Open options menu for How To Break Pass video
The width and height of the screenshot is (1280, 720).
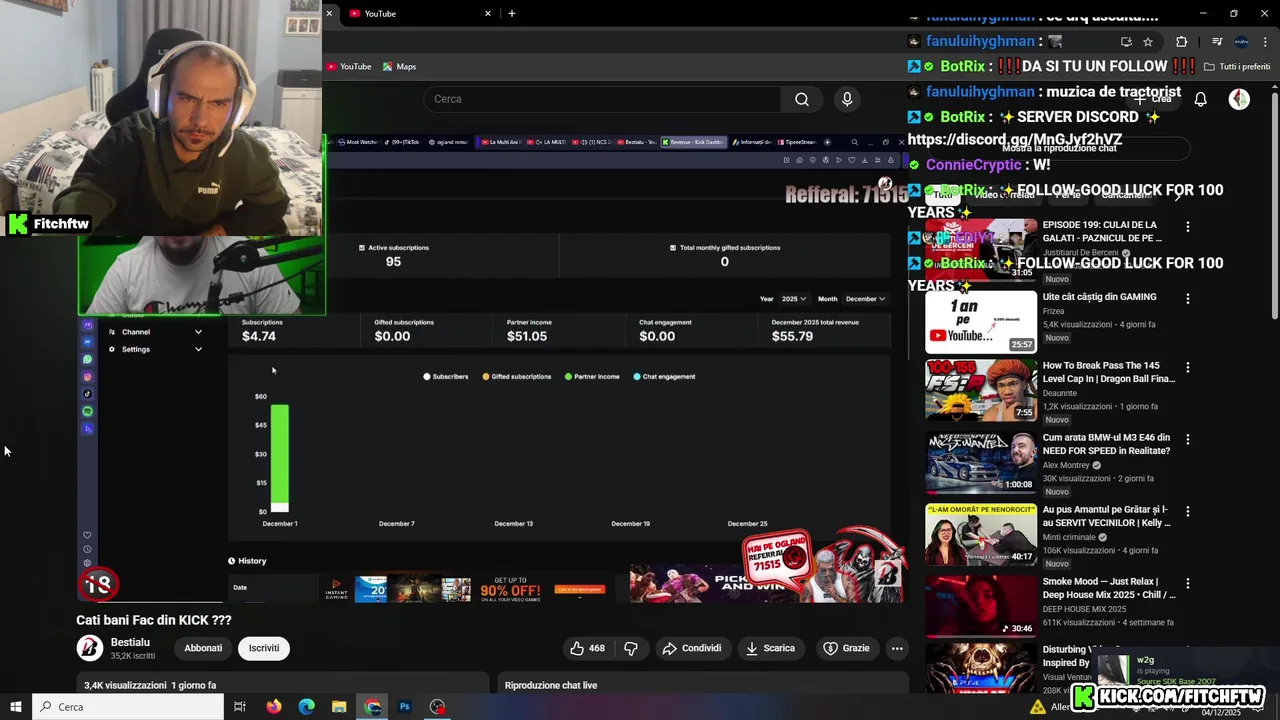pyautogui.click(x=1188, y=368)
